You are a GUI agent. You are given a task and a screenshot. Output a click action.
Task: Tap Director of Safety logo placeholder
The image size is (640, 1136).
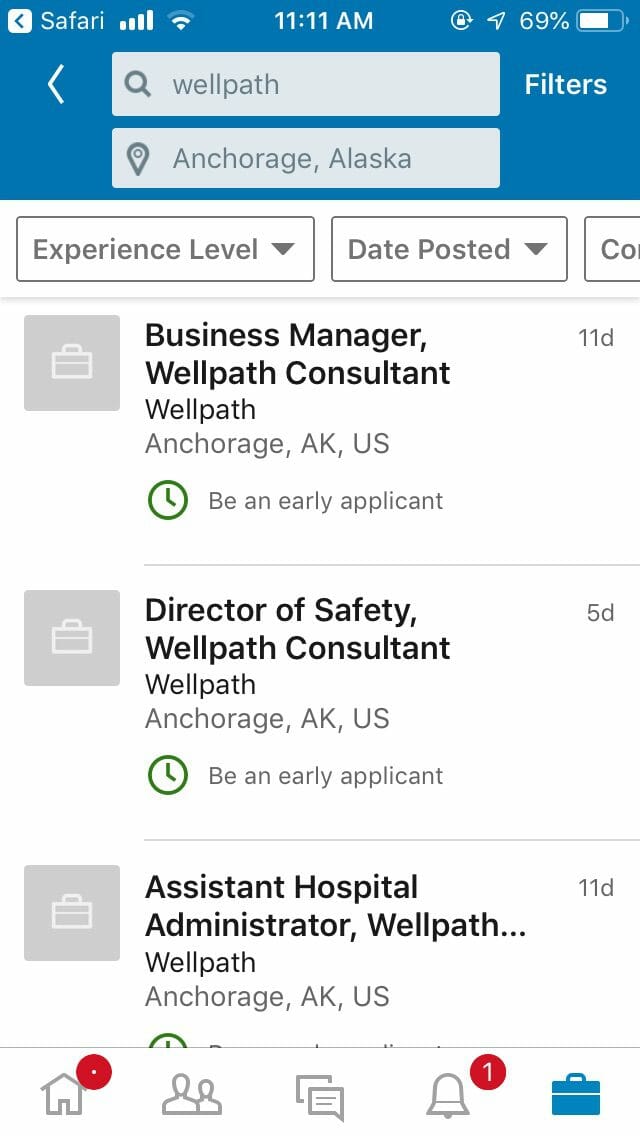tap(72, 638)
